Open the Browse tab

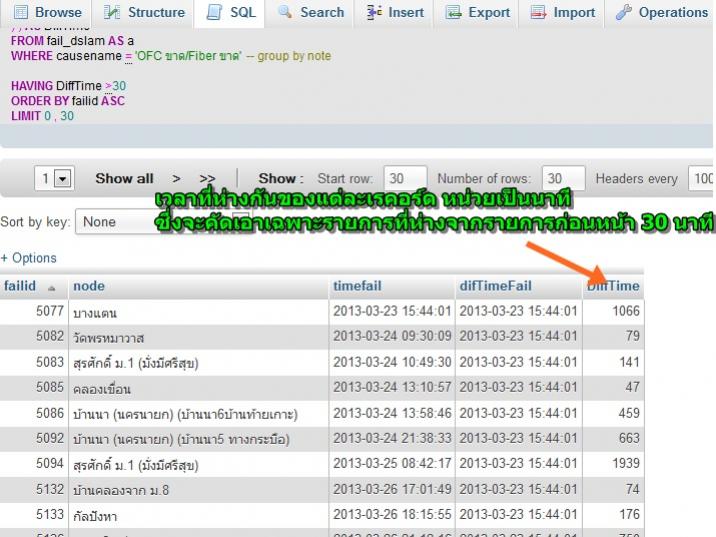48,12
